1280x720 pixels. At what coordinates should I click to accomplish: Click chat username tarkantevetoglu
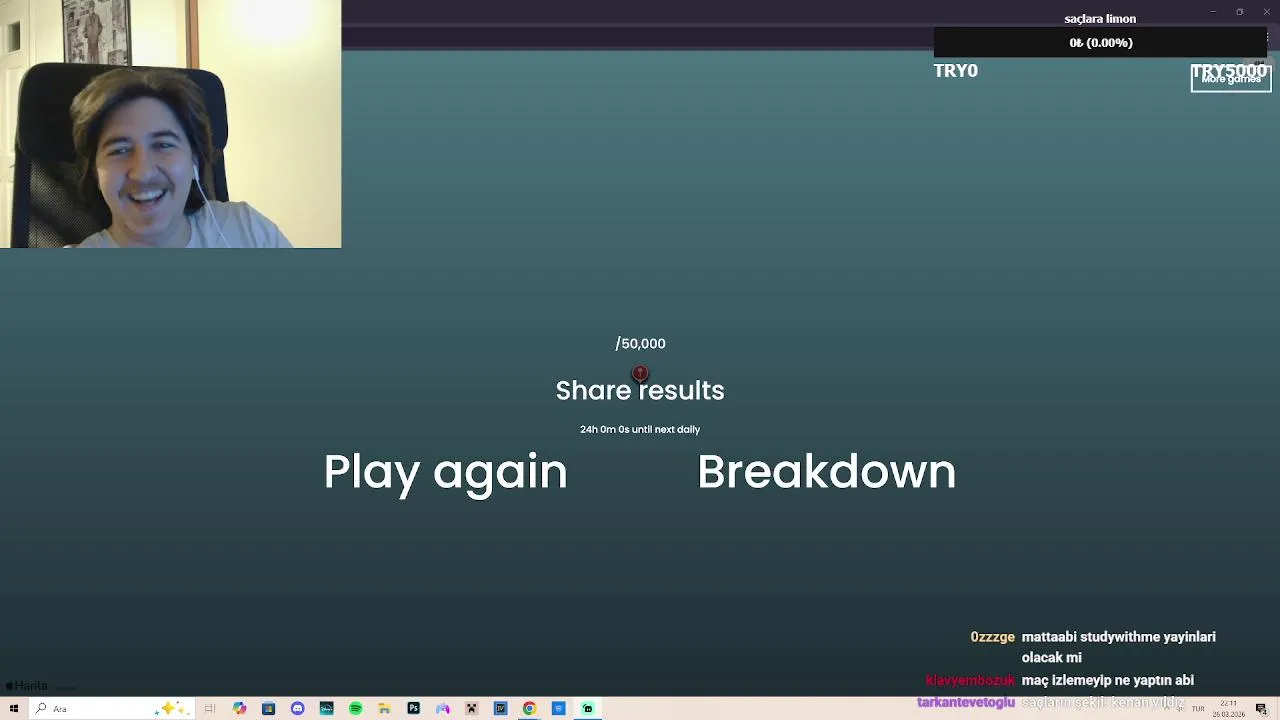966,703
